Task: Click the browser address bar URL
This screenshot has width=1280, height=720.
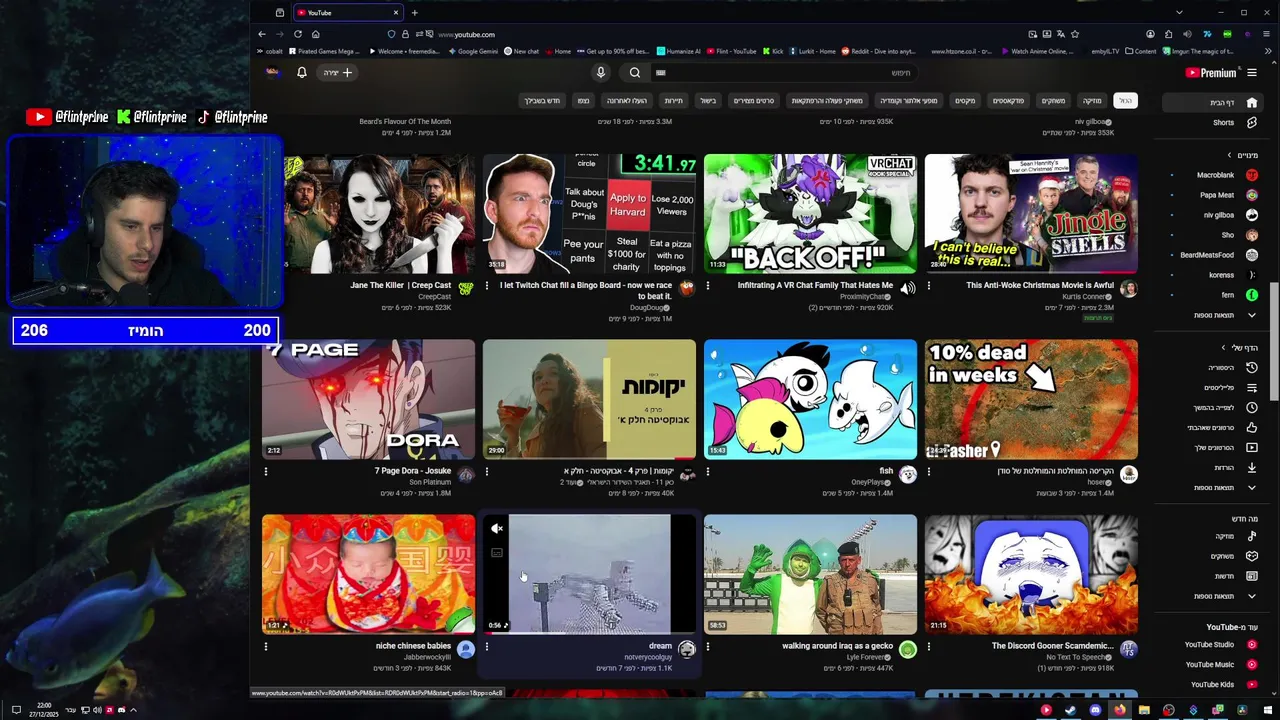Action: 466,34
